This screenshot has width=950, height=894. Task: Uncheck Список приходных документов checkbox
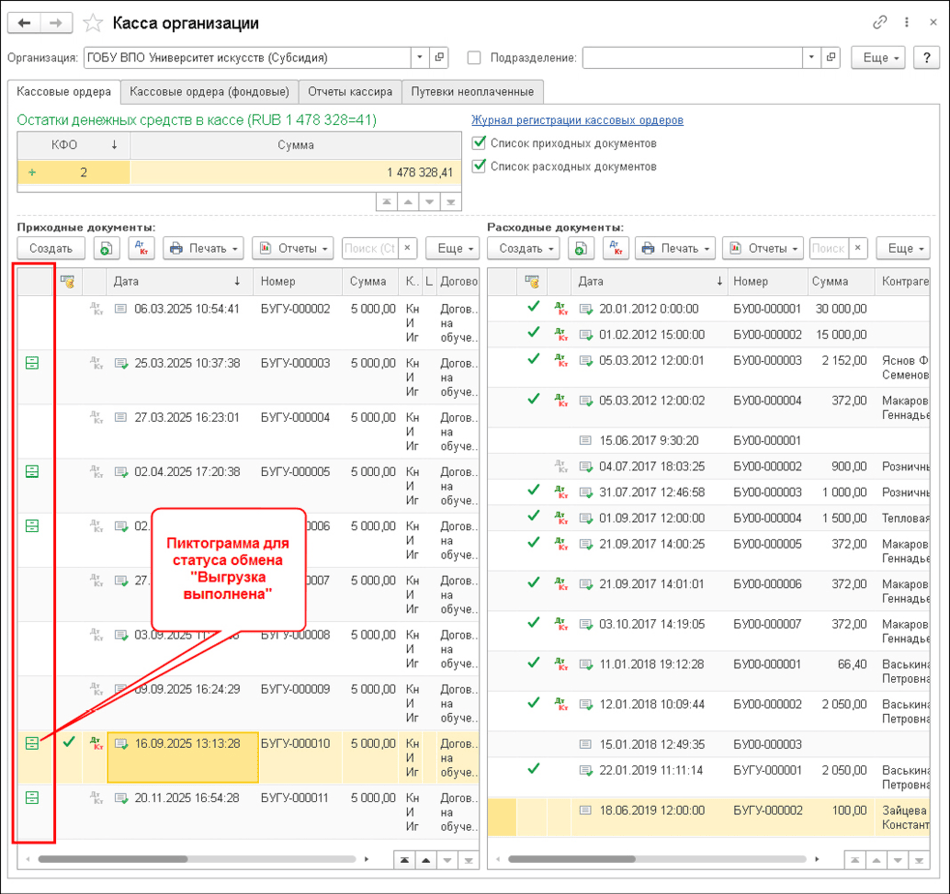478,143
